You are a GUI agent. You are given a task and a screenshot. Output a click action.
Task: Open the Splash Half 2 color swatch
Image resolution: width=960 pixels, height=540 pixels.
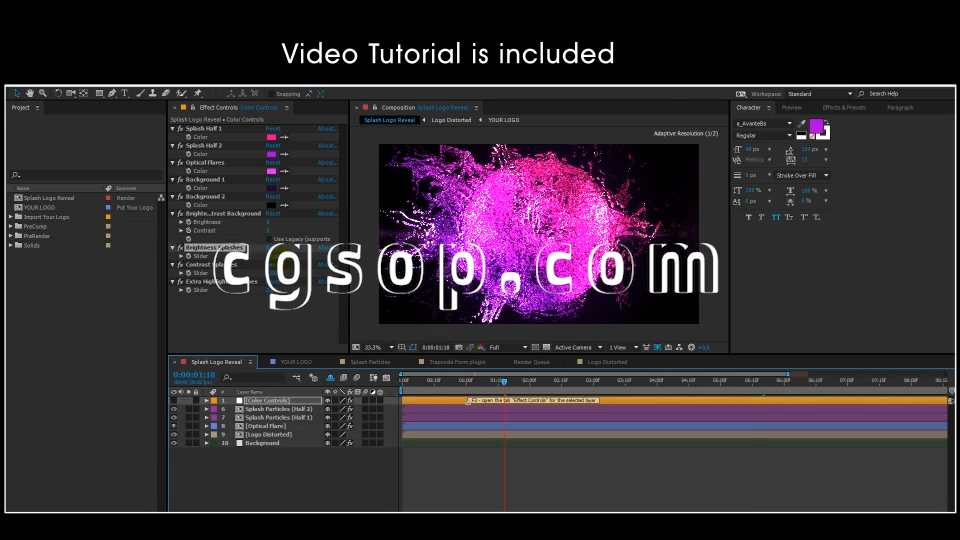pyautogui.click(x=271, y=154)
